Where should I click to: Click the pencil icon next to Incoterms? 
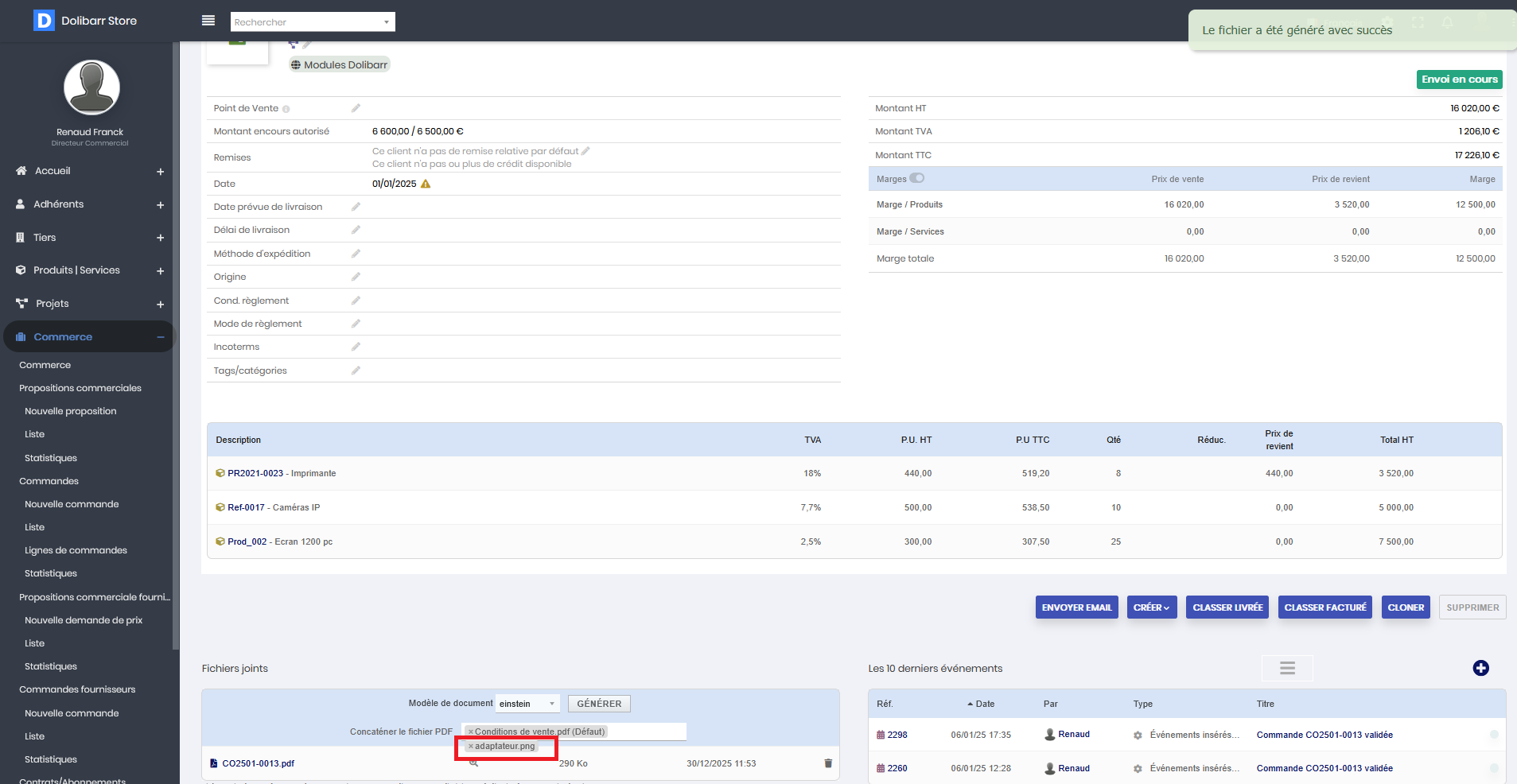[356, 347]
